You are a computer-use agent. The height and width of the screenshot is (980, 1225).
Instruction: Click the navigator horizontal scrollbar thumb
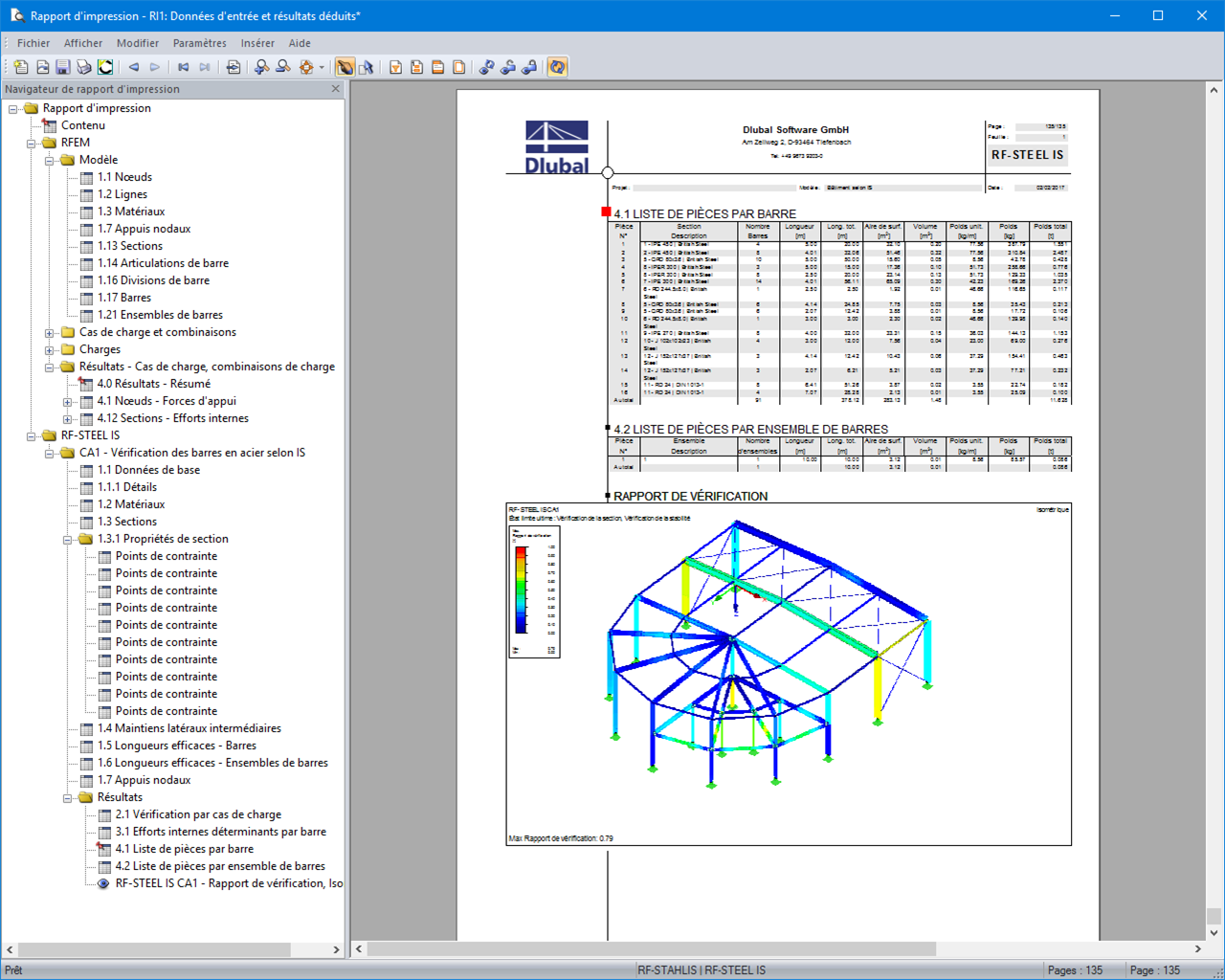click(154, 950)
